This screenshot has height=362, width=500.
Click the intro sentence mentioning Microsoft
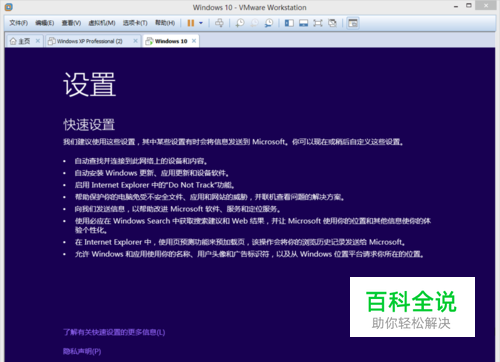pos(233,142)
